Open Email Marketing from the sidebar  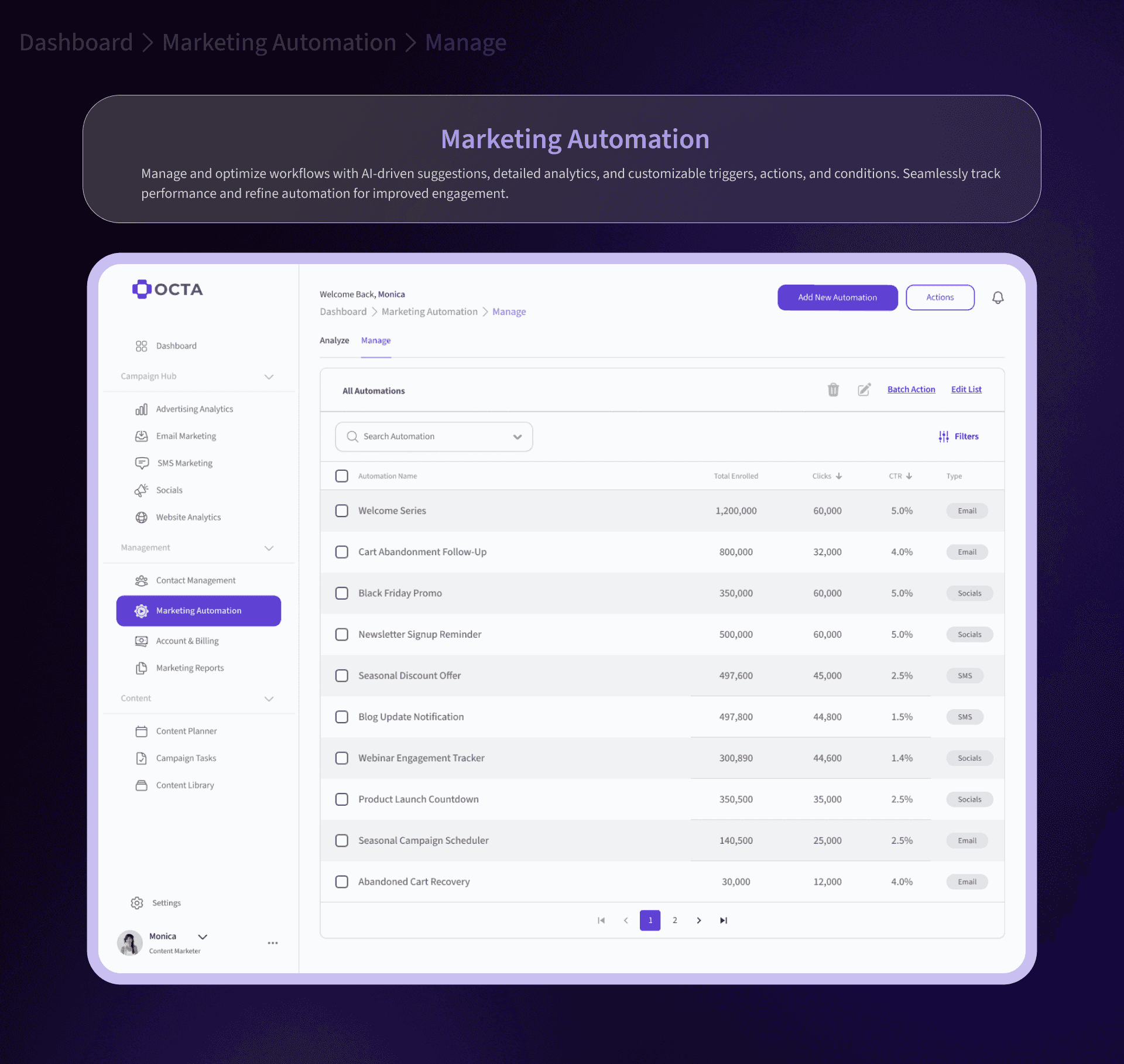(186, 436)
